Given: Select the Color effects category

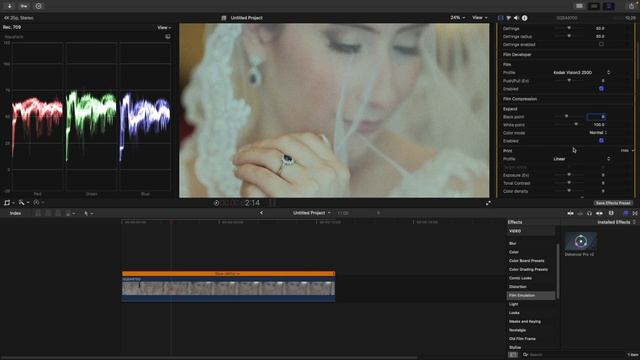Looking at the screenshot, I should point(514,252).
